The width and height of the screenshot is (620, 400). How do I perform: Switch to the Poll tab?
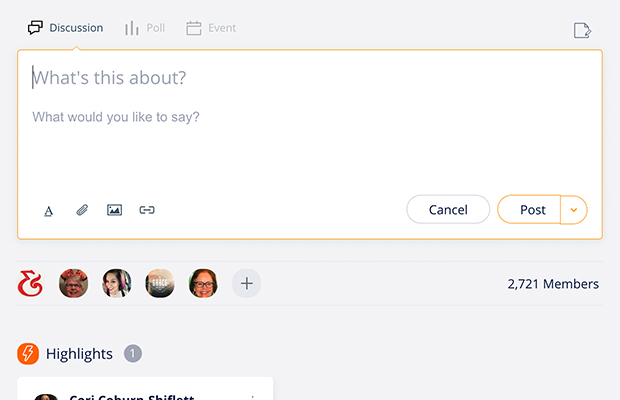[145, 28]
